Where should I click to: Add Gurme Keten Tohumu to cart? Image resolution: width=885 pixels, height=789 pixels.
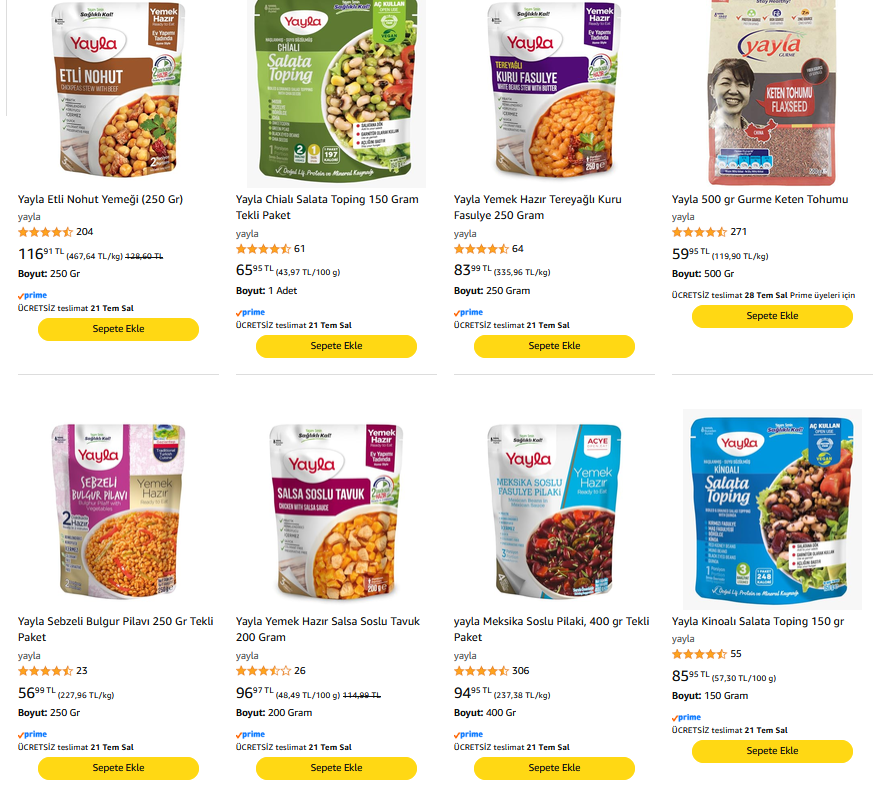click(x=772, y=316)
